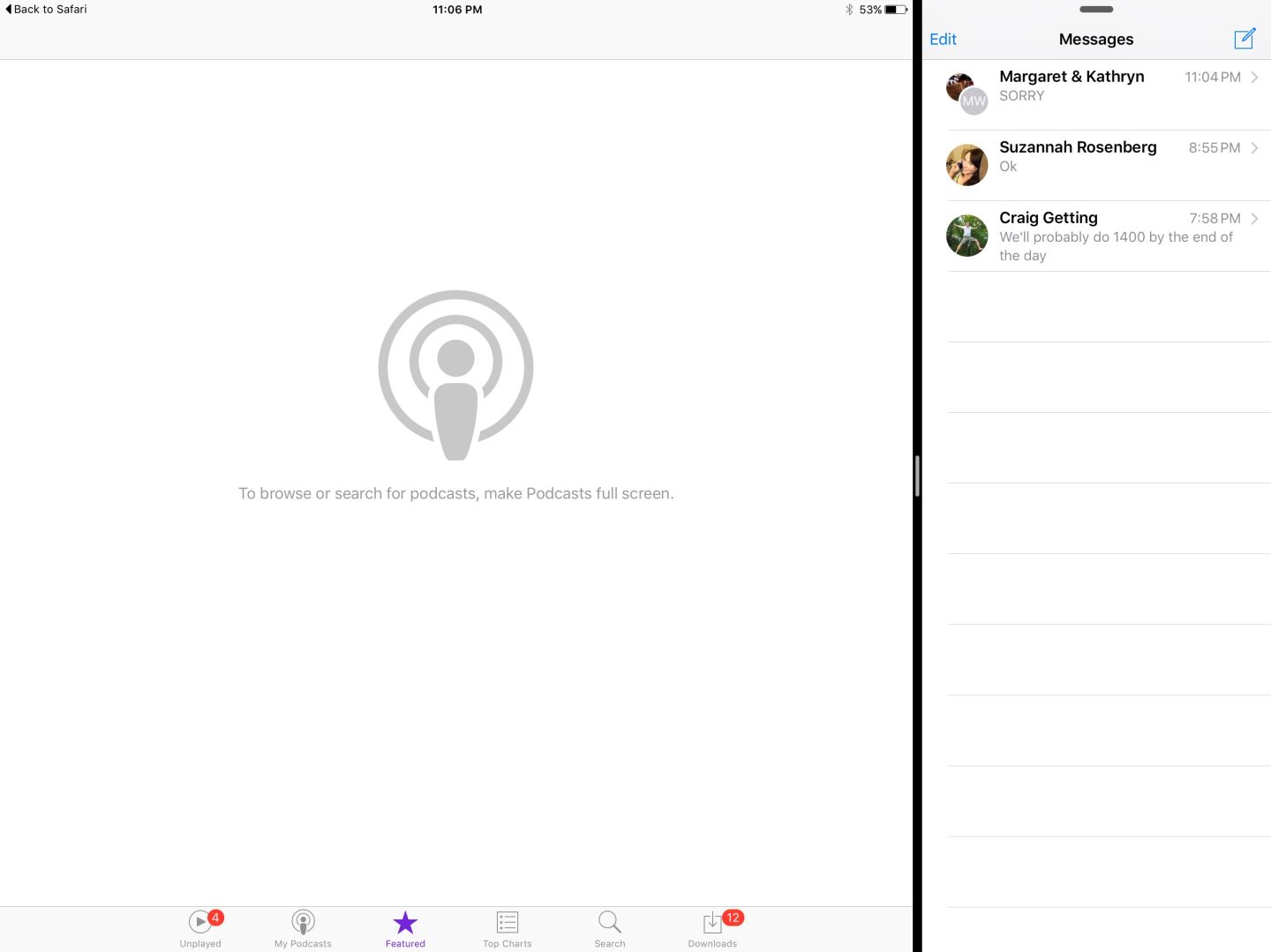The width and height of the screenshot is (1271, 952).
Task: Open the Top Charts list icon
Action: [508, 923]
